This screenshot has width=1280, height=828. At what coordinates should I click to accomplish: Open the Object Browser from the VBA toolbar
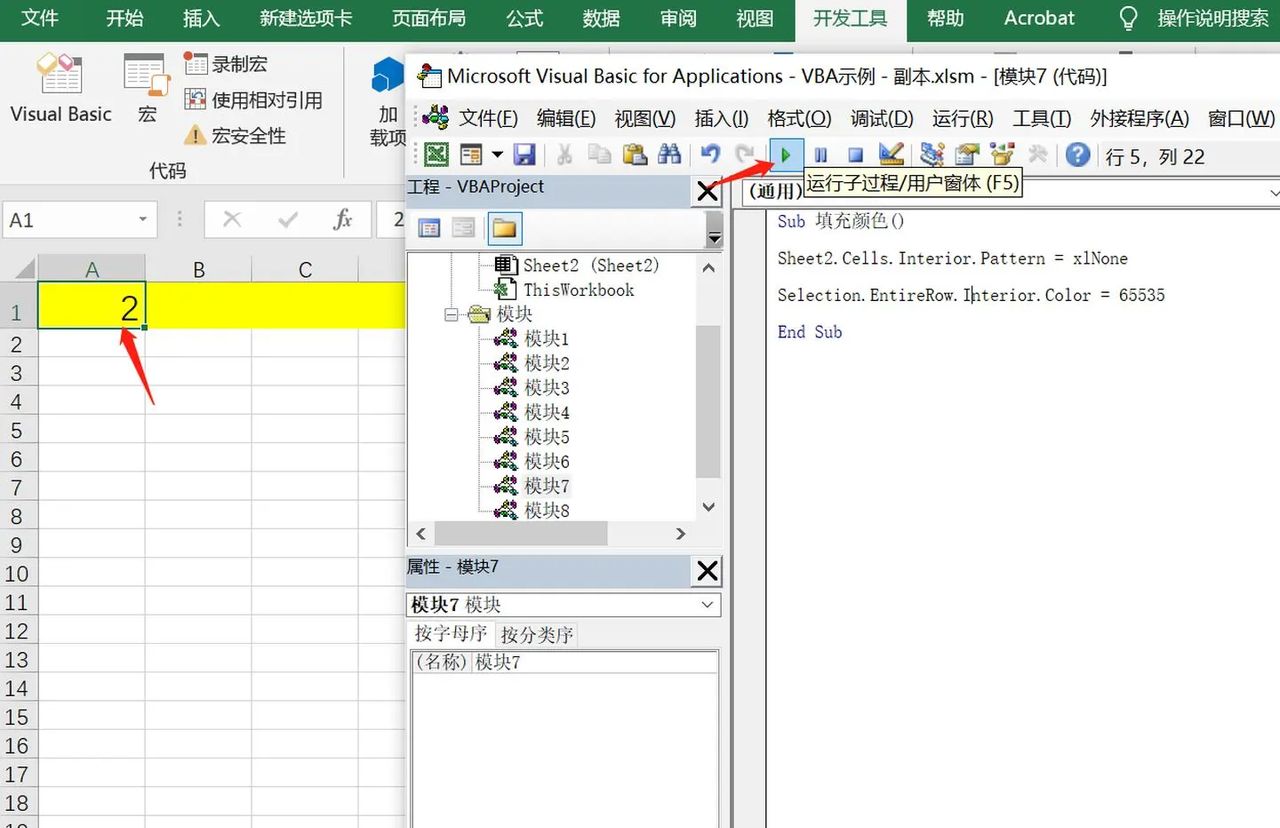tap(1000, 154)
